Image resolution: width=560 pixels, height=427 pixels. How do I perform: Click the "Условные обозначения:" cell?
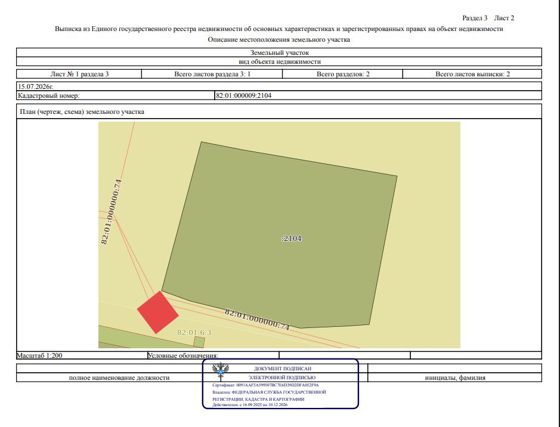[x=213, y=355]
